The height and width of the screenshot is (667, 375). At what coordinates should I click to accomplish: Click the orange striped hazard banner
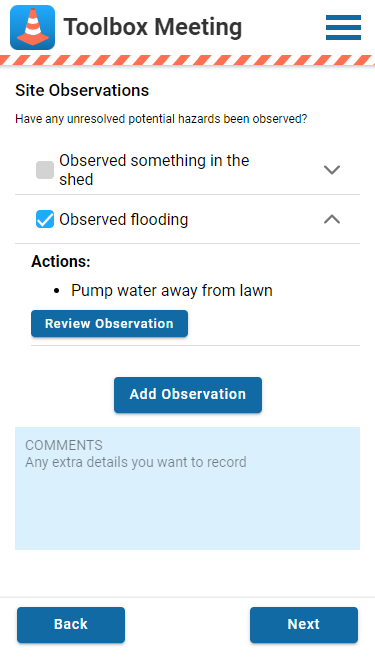[188, 60]
